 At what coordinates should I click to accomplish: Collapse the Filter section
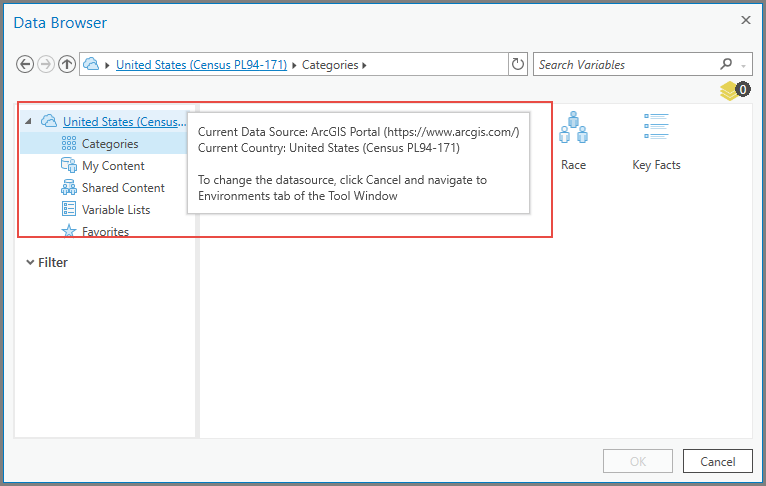pyautogui.click(x=30, y=262)
